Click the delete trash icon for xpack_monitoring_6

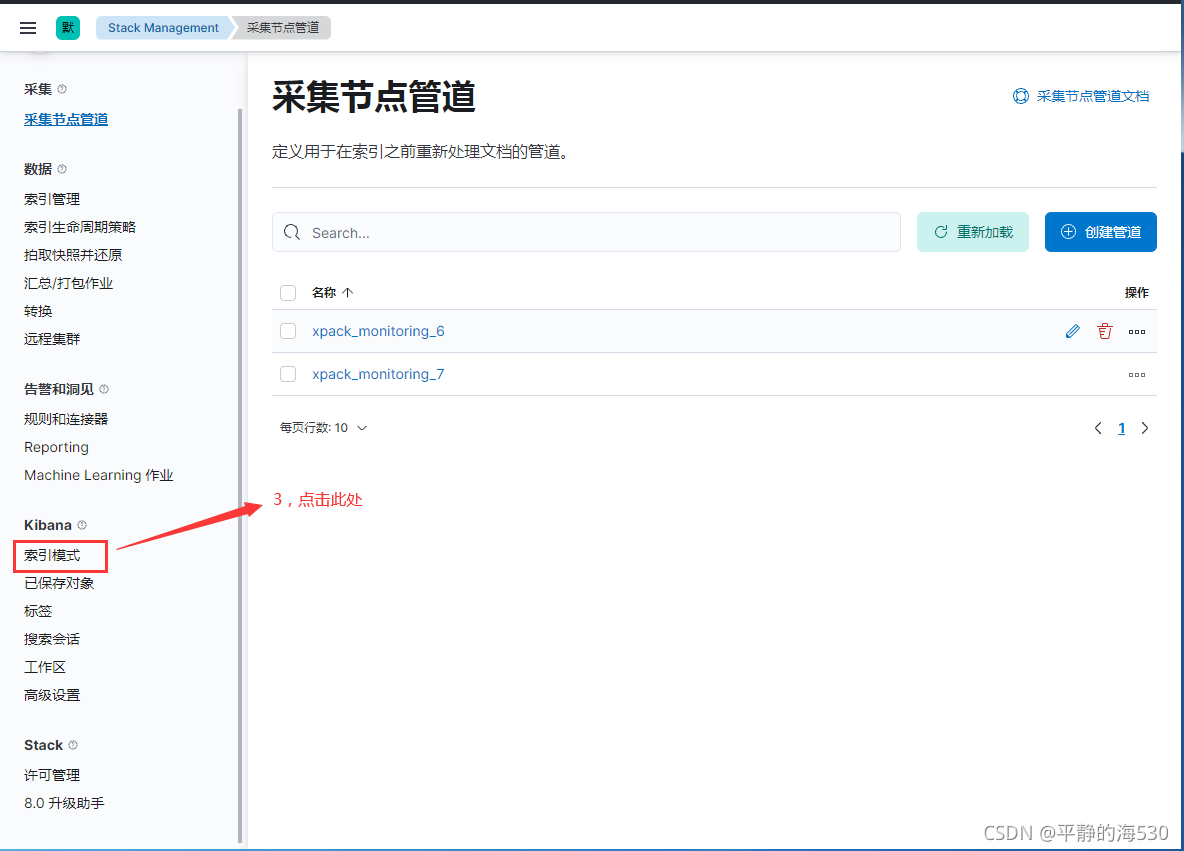coord(1105,331)
